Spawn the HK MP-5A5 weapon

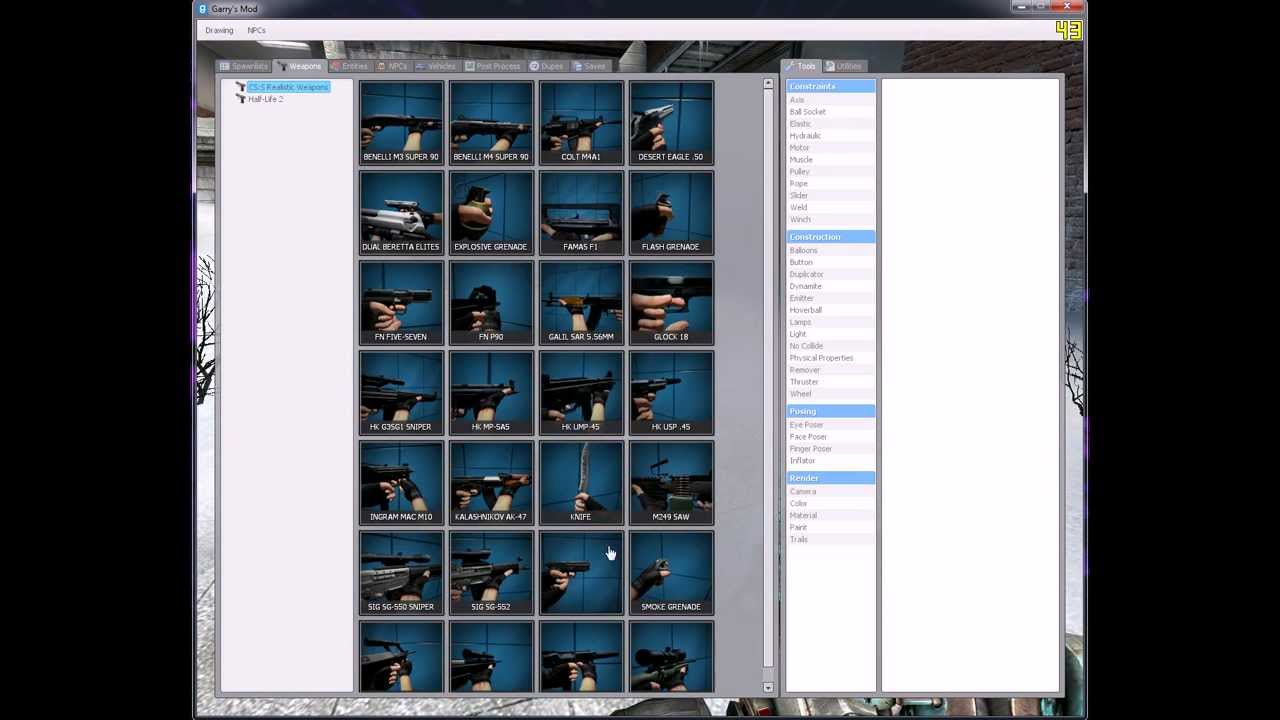click(491, 392)
